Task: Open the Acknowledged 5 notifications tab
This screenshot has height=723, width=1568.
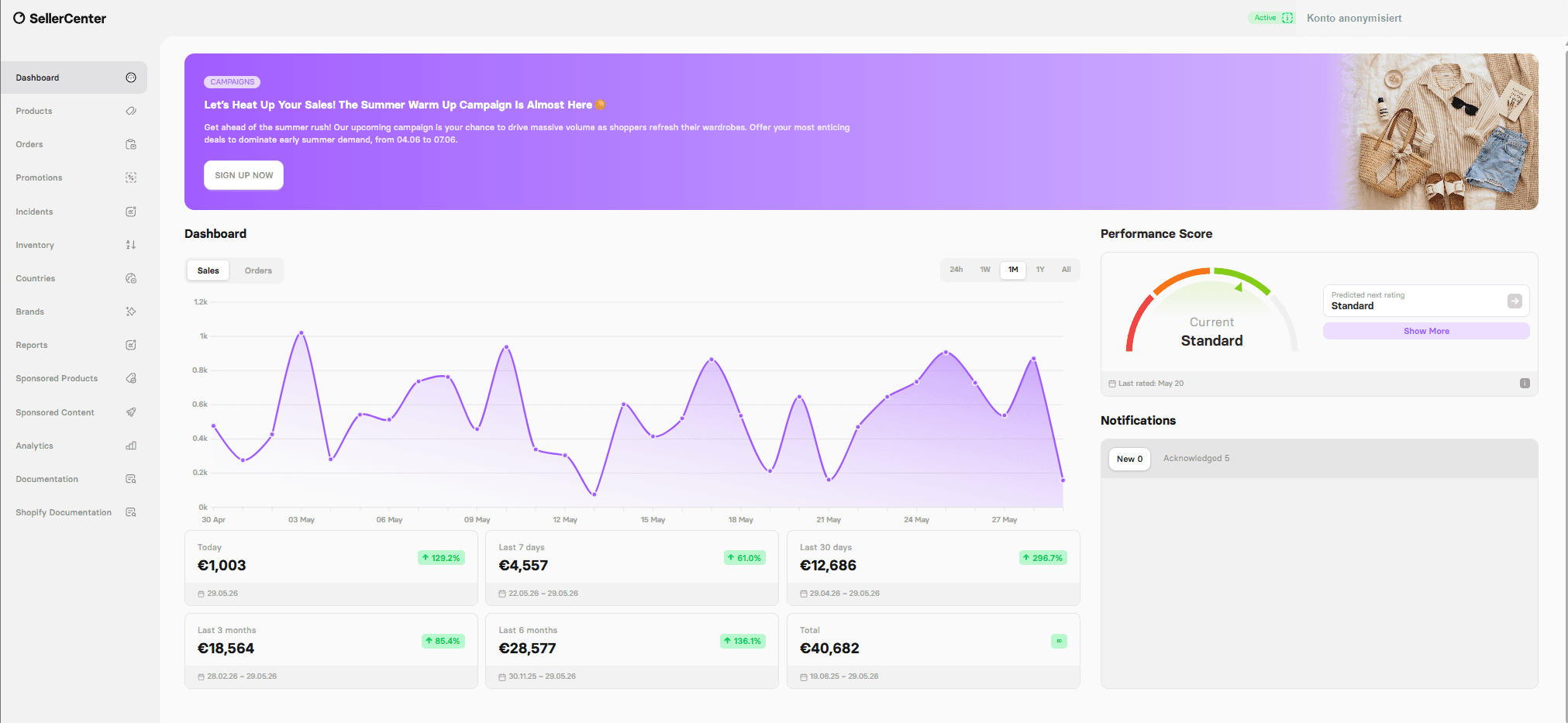Action: pyautogui.click(x=1196, y=458)
